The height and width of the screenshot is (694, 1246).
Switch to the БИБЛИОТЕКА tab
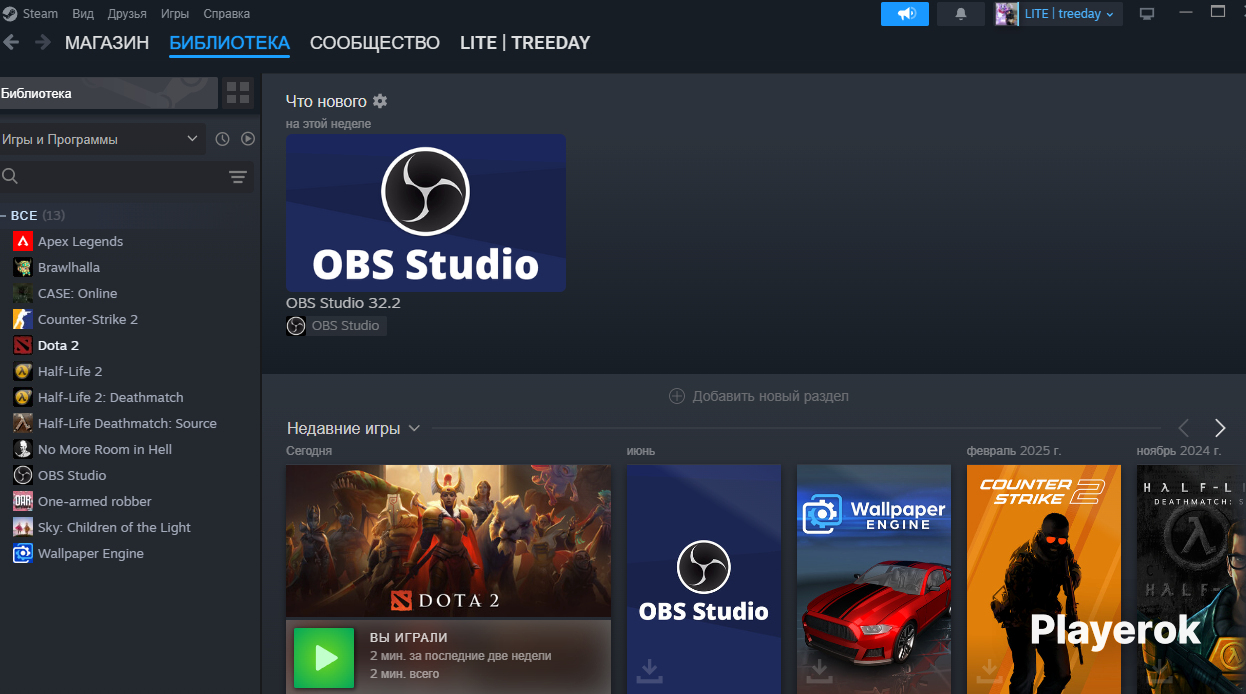pyautogui.click(x=230, y=43)
